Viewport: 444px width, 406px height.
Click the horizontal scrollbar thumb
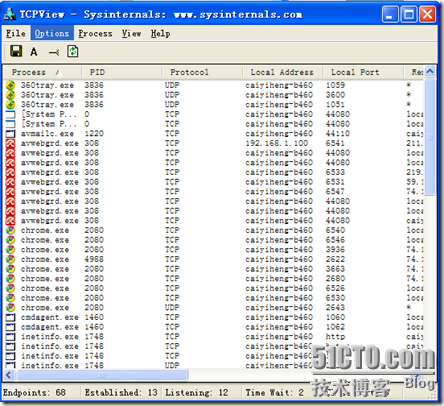[x=102, y=375]
